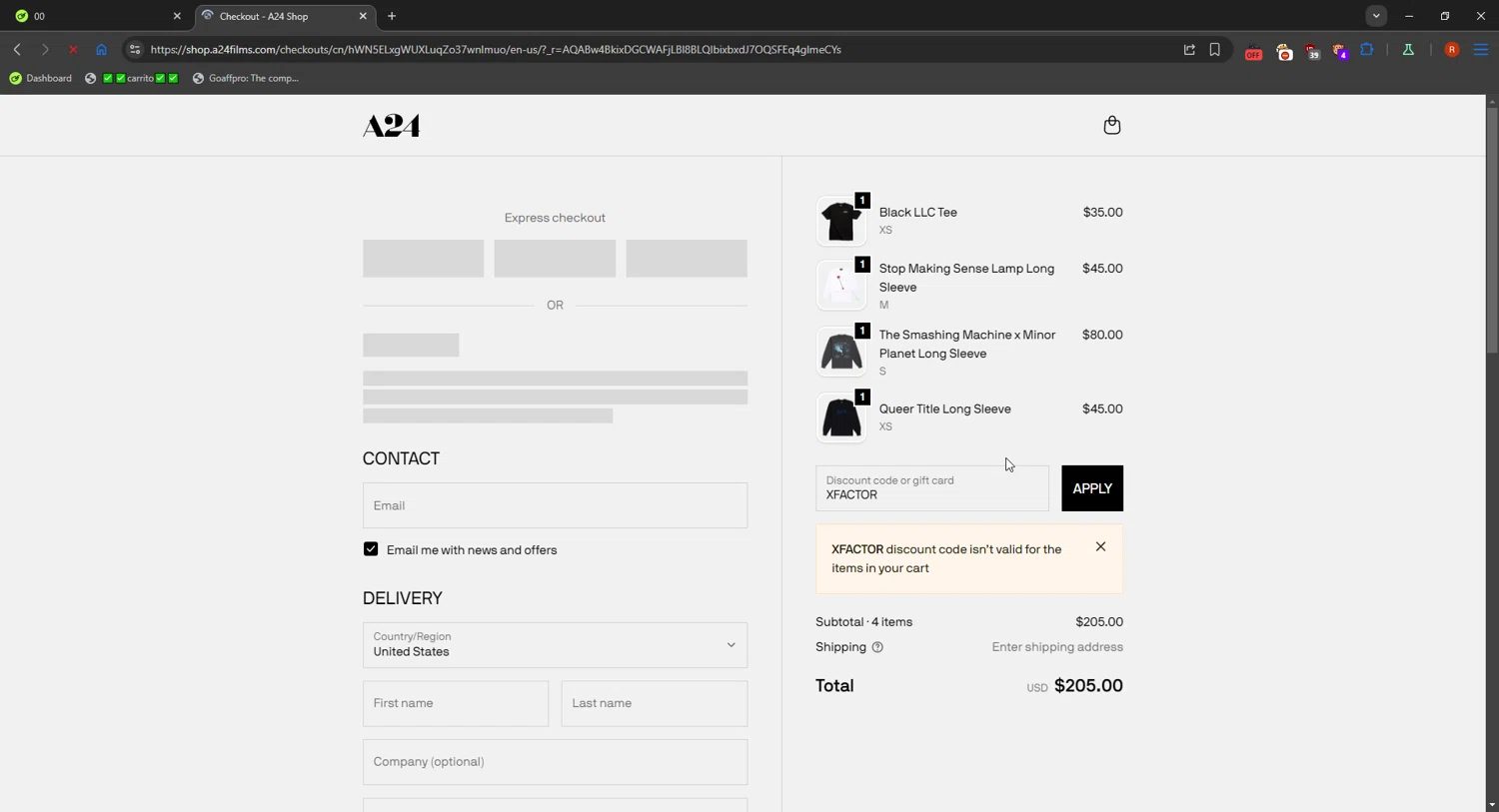Image resolution: width=1499 pixels, height=812 pixels.
Task: Click the Stop Making Sense Lamp thumbnail
Action: [841, 285]
